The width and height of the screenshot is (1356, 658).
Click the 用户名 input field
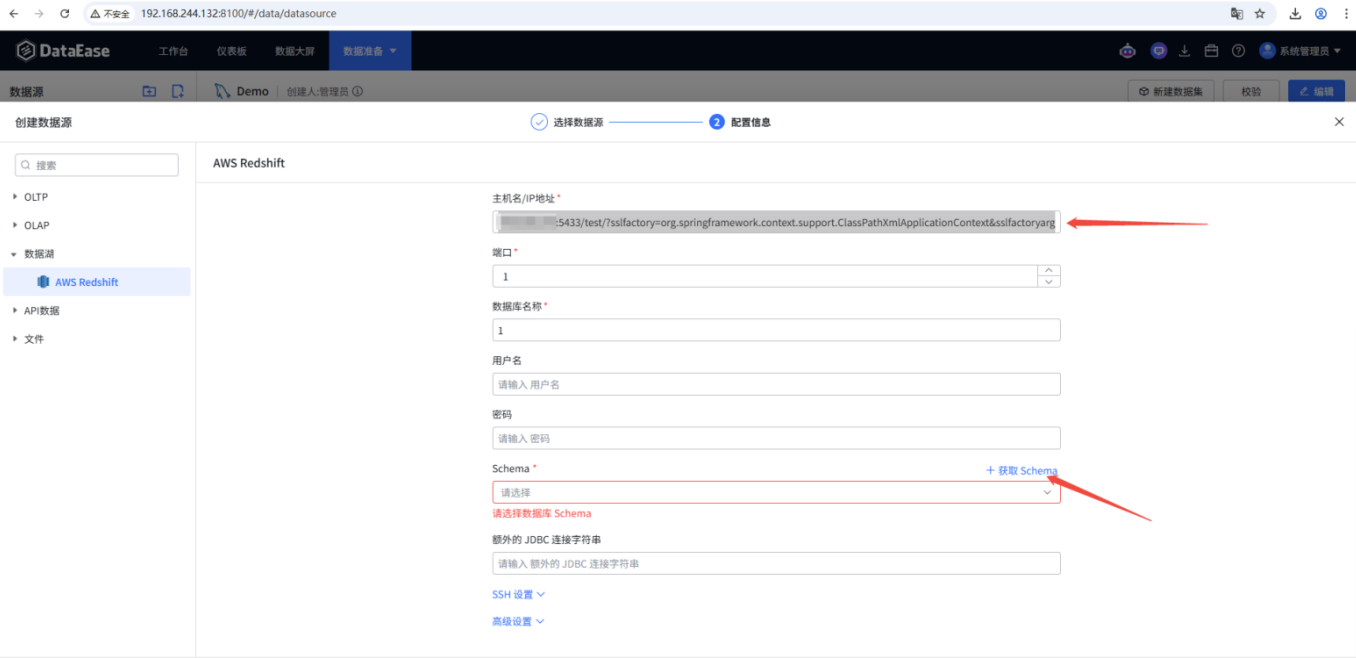click(776, 384)
